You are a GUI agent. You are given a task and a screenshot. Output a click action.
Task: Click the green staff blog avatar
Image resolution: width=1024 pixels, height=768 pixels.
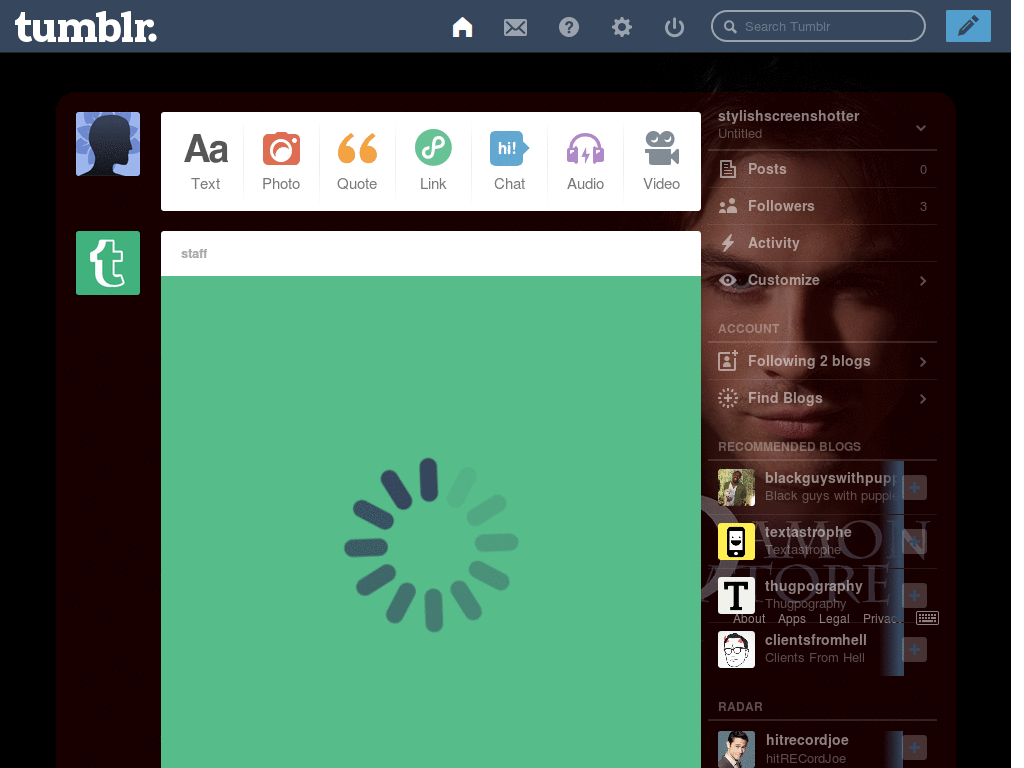click(108, 263)
